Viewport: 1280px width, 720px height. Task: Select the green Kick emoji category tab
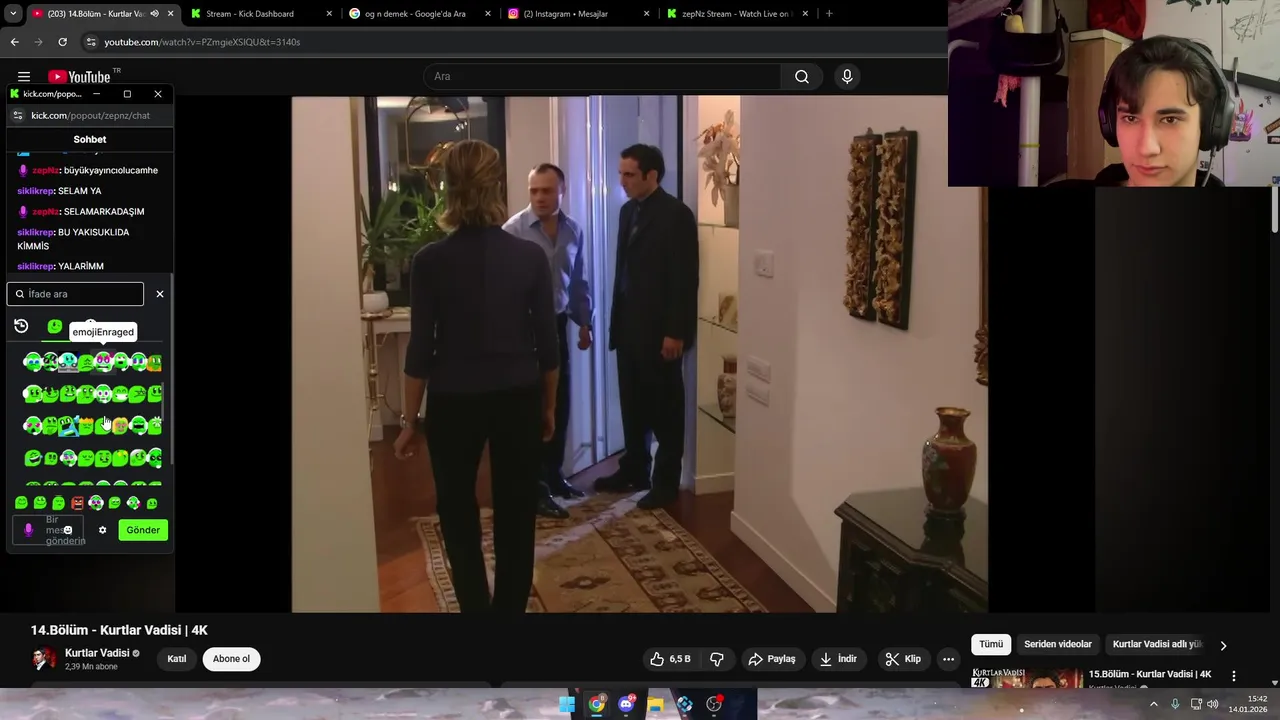(x=55, y=326)
